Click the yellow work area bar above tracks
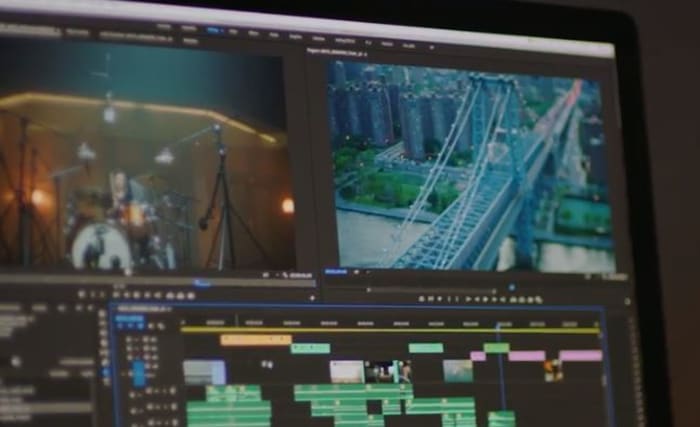 pos(390,331)
